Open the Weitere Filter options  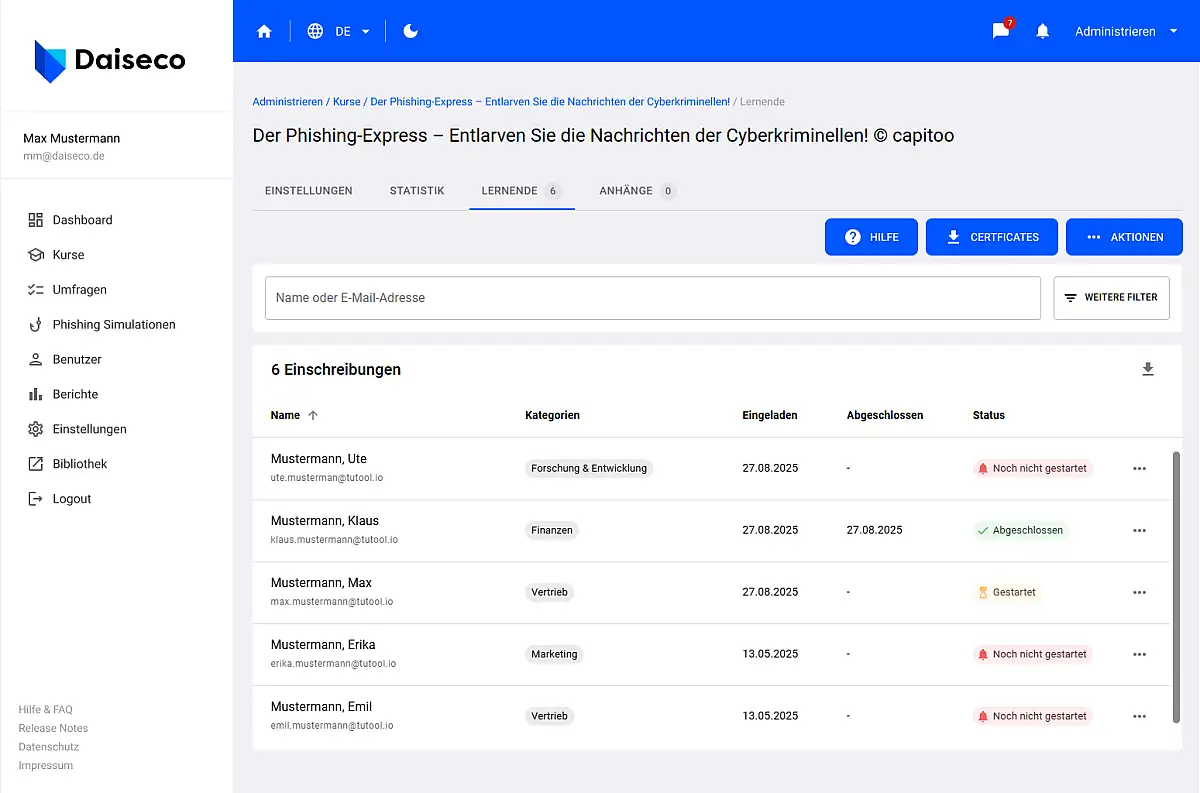[1111, 298]
